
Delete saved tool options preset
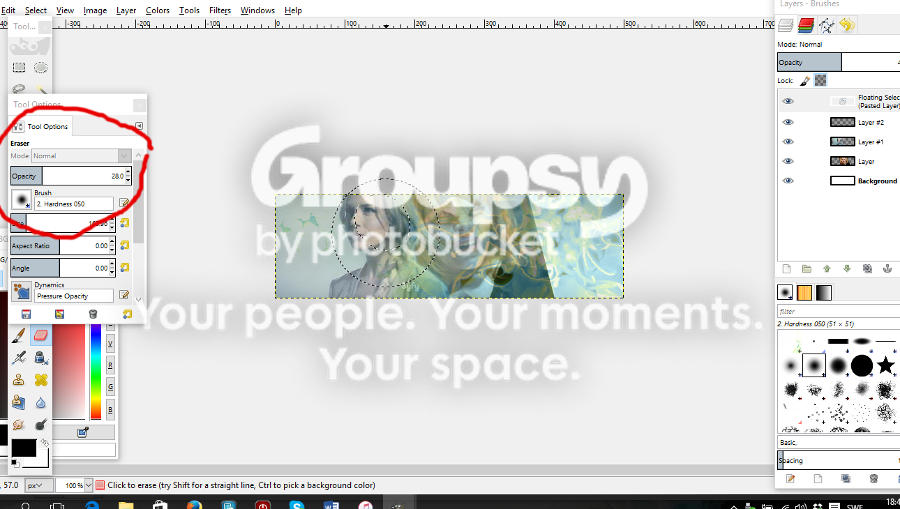pos(93,314)
